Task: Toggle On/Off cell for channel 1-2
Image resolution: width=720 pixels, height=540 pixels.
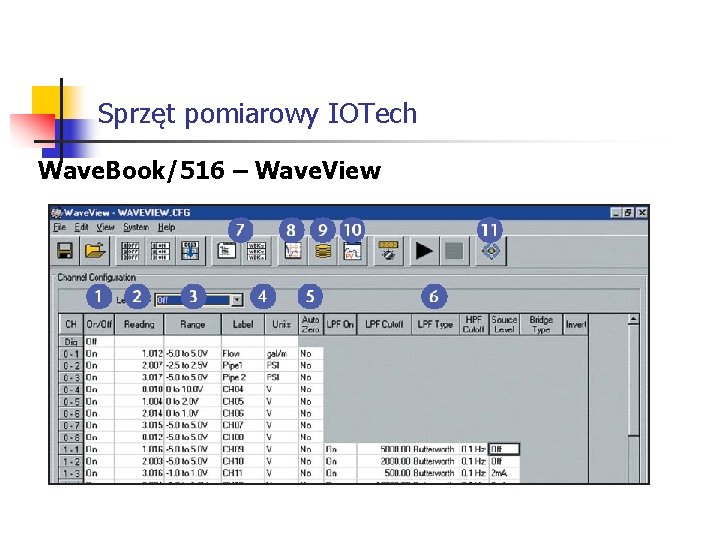Action: [x=99, y=461]
